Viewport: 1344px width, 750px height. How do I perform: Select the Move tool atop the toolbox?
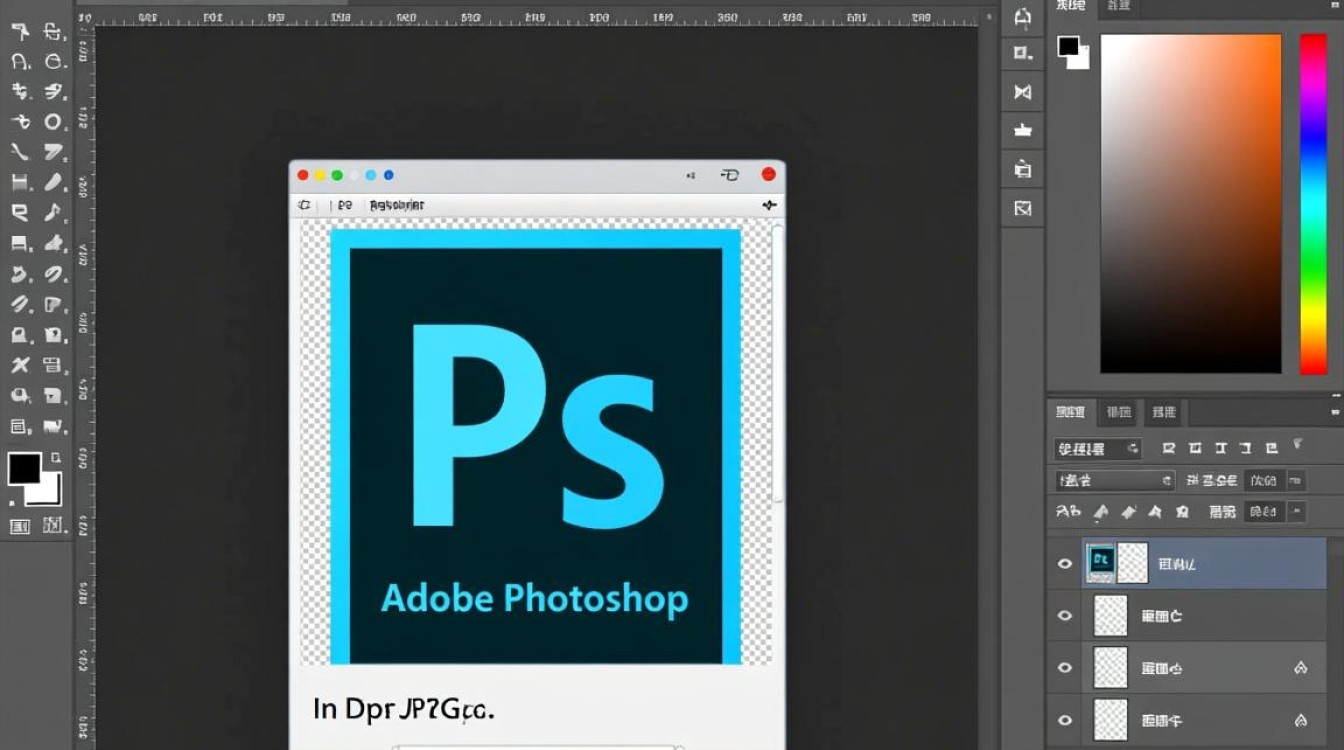(x=20, y=32)
